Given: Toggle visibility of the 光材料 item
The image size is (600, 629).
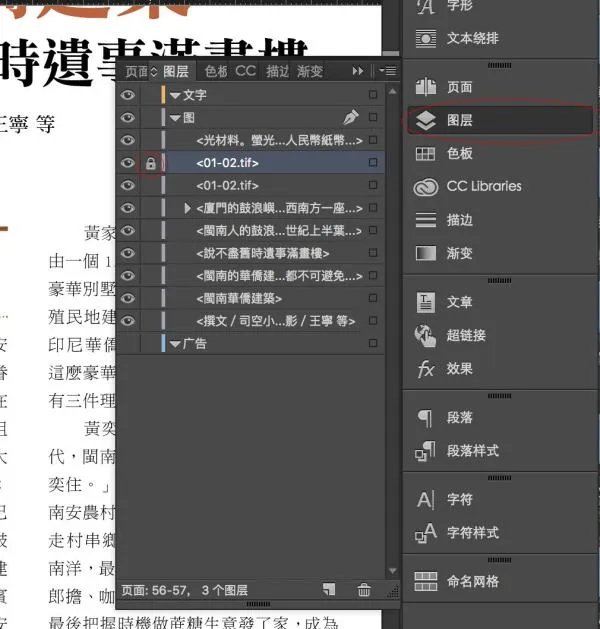Looking at the screenshot, I should point(128,140).
